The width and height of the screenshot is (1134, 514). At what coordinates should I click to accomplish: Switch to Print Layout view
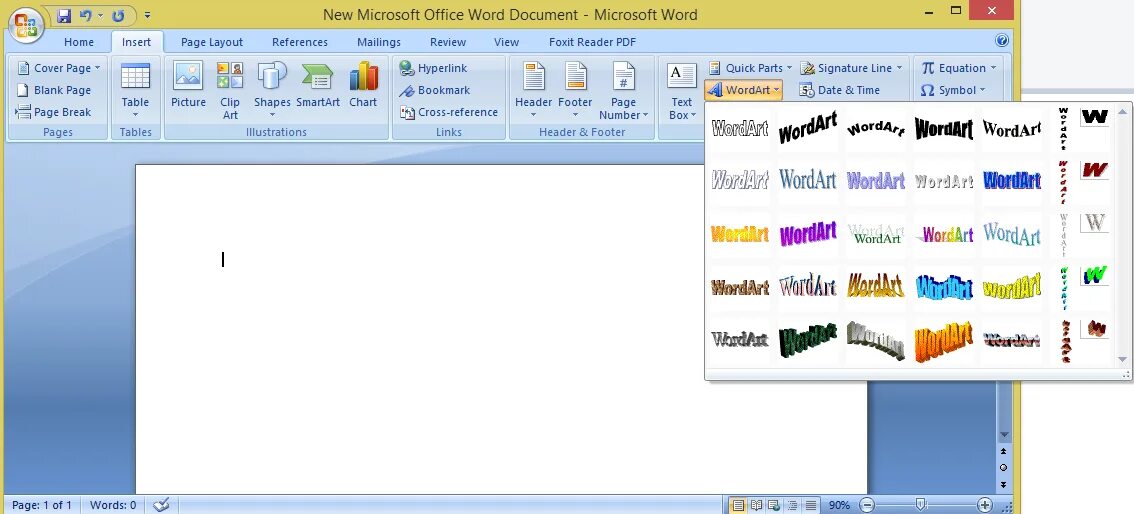point(739,505)
